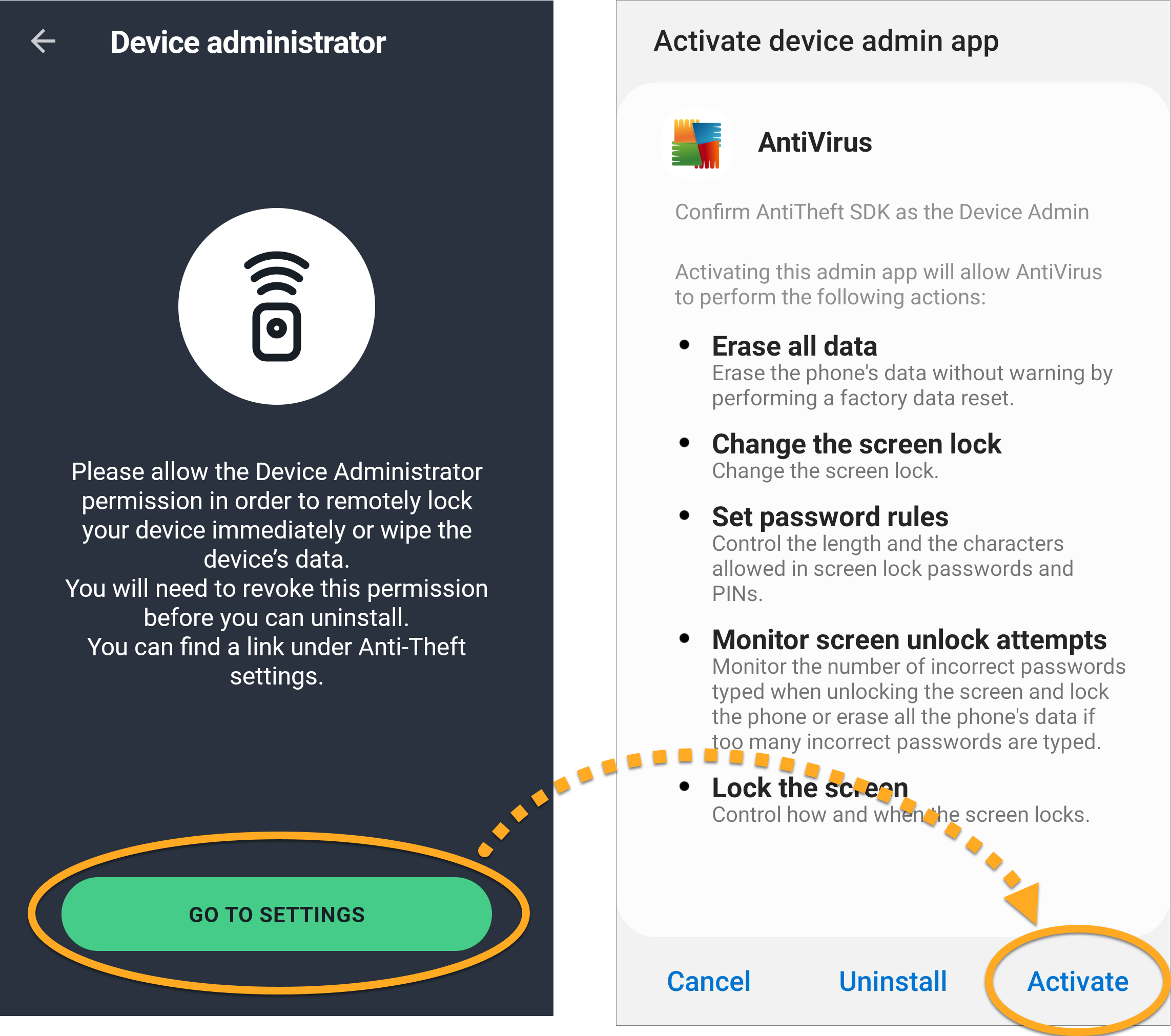Tap the Set password rules bullet point
Screen dimensions: 1171x1036
pos(684,515)
